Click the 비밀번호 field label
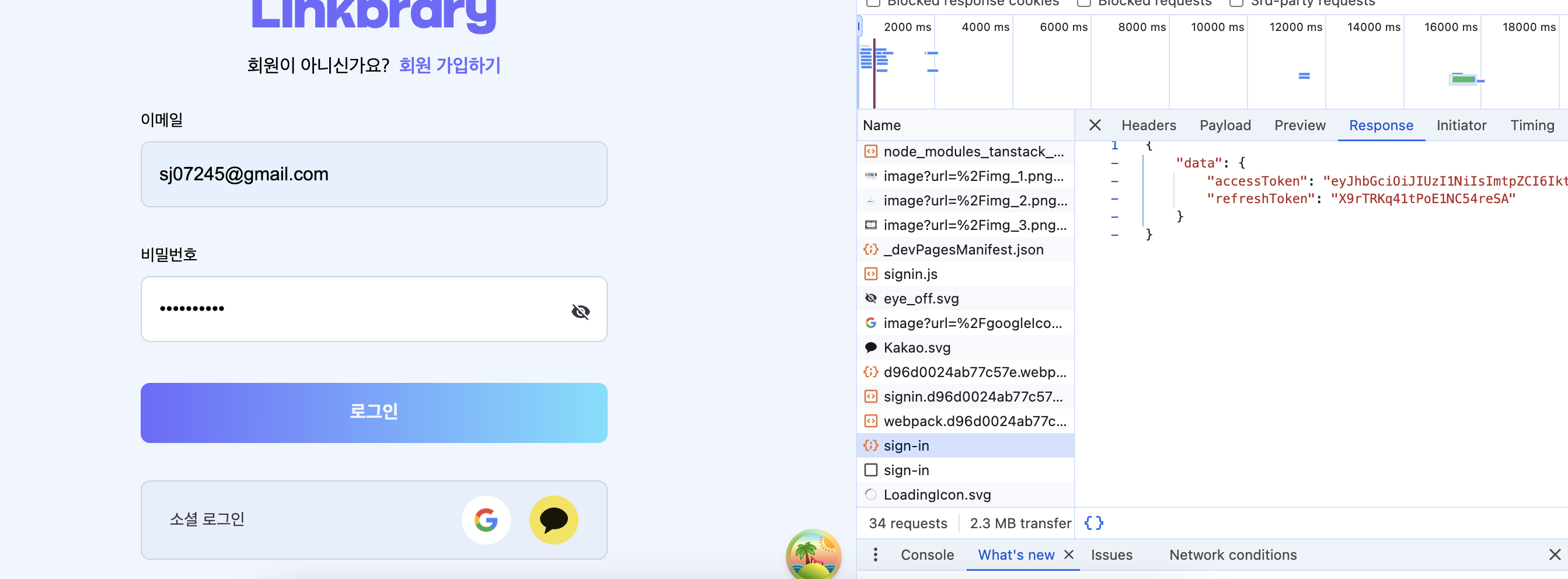The width and height of the screenshot is (1568, 579). point(169,254)
